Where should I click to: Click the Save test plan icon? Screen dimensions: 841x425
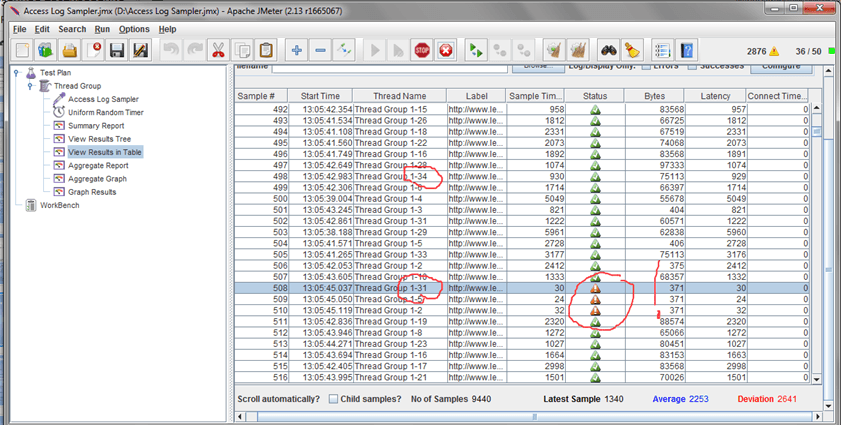coord(116,50)
